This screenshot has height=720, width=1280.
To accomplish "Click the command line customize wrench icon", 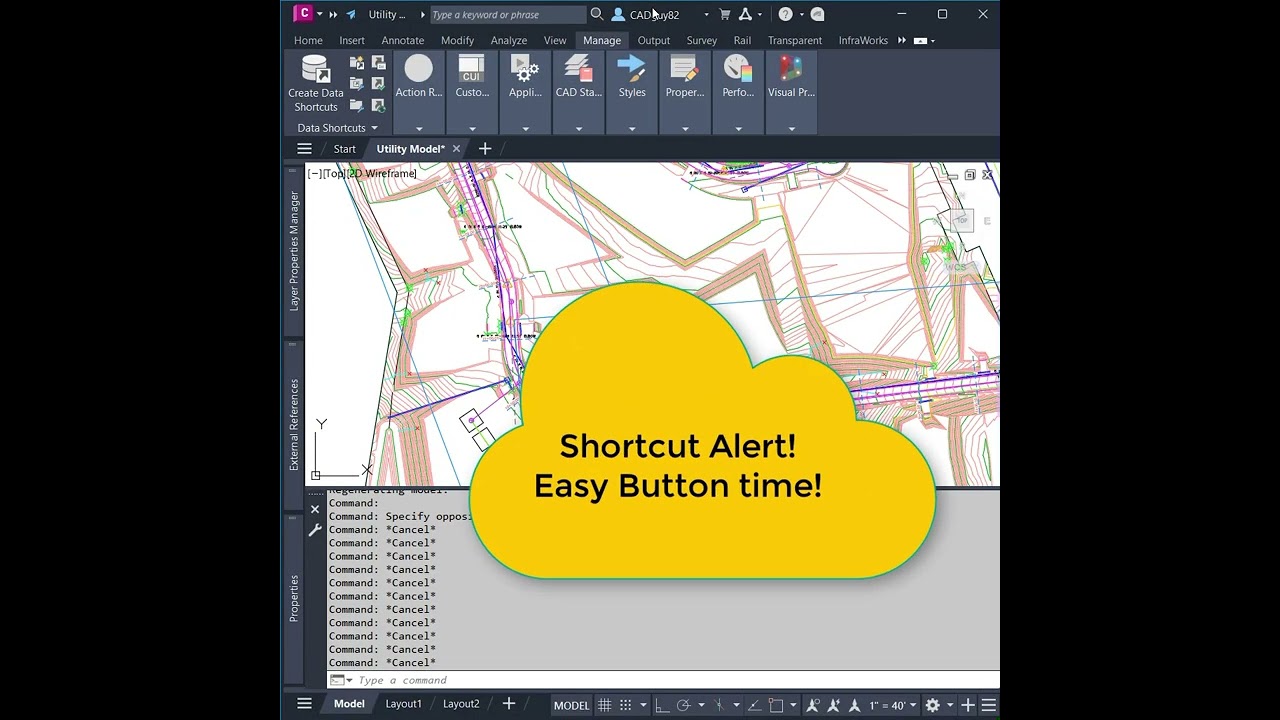I will (x=315, y=530).
